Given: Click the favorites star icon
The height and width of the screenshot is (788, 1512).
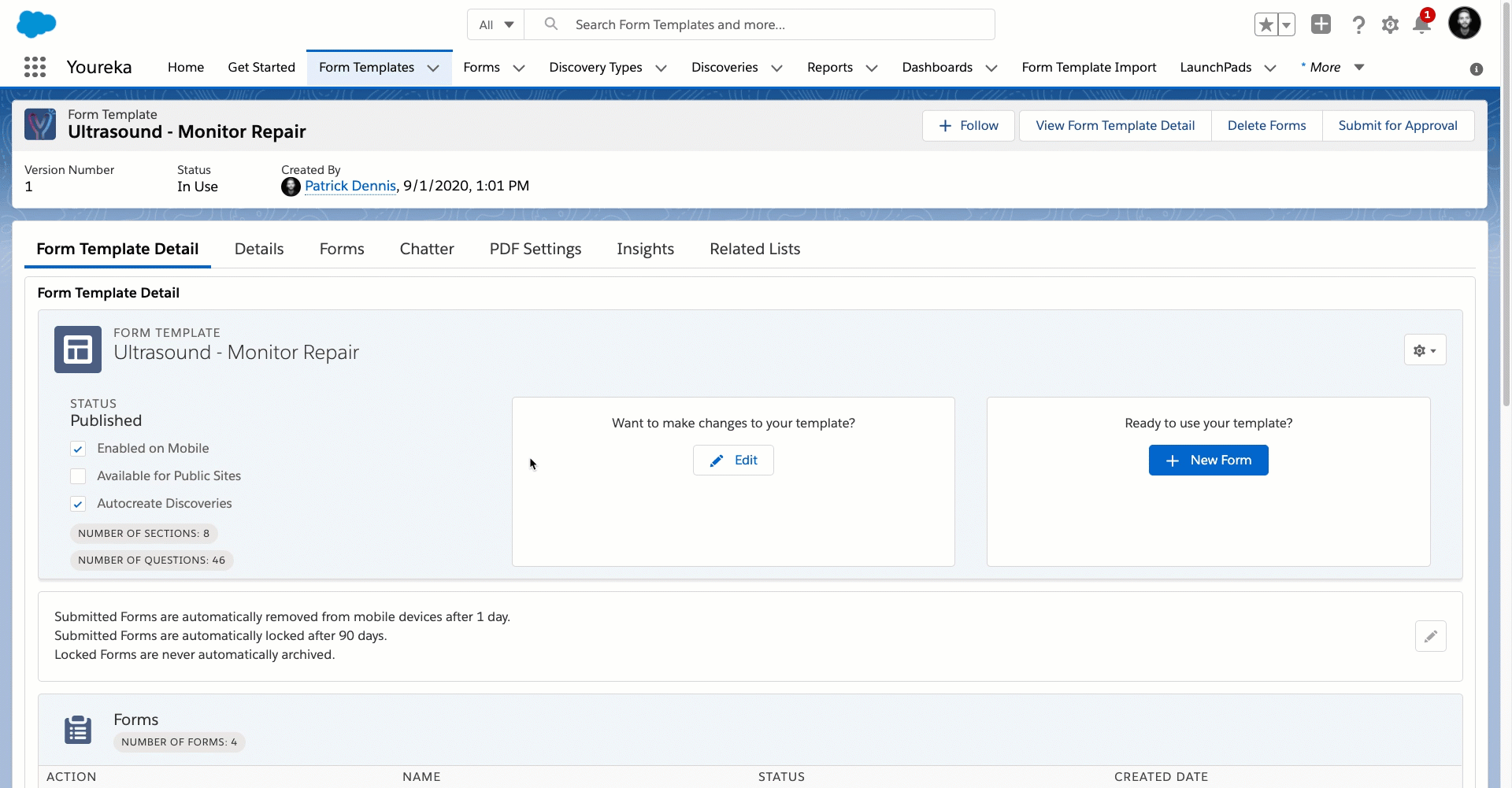Looking at the screenshot, I should 1266,25.
